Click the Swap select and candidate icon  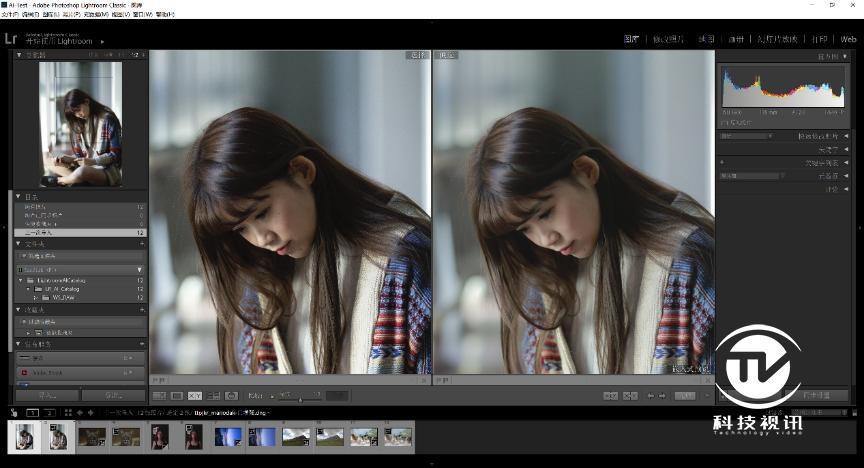tap(611, 396)
